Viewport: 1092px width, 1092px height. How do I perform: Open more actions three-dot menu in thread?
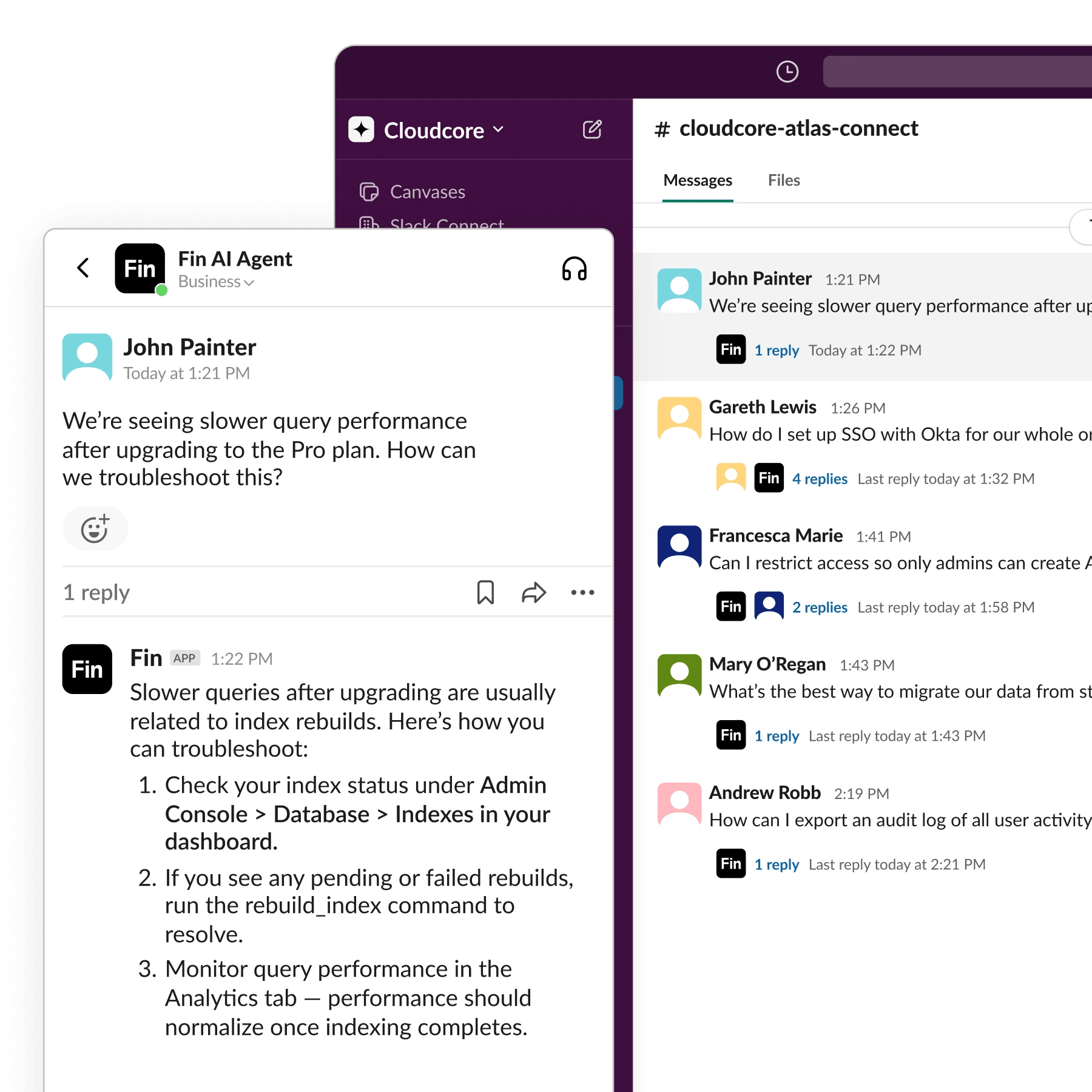[x=582, y=592]
